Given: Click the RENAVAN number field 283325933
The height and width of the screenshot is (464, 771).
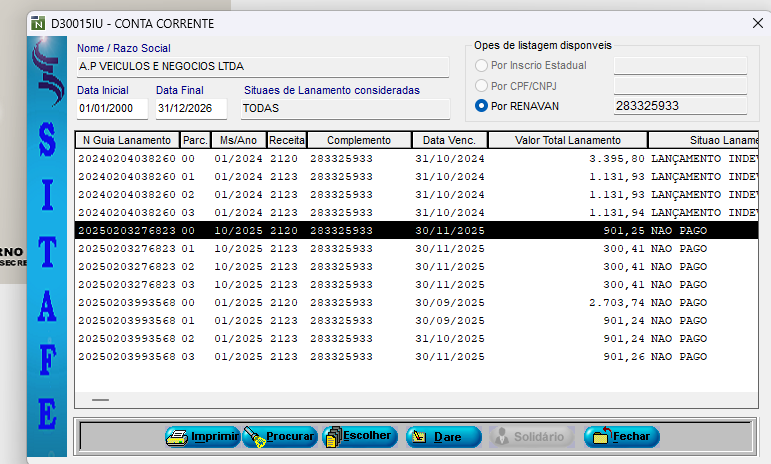Looking at the screenshot, I should [x=680, y=106].
